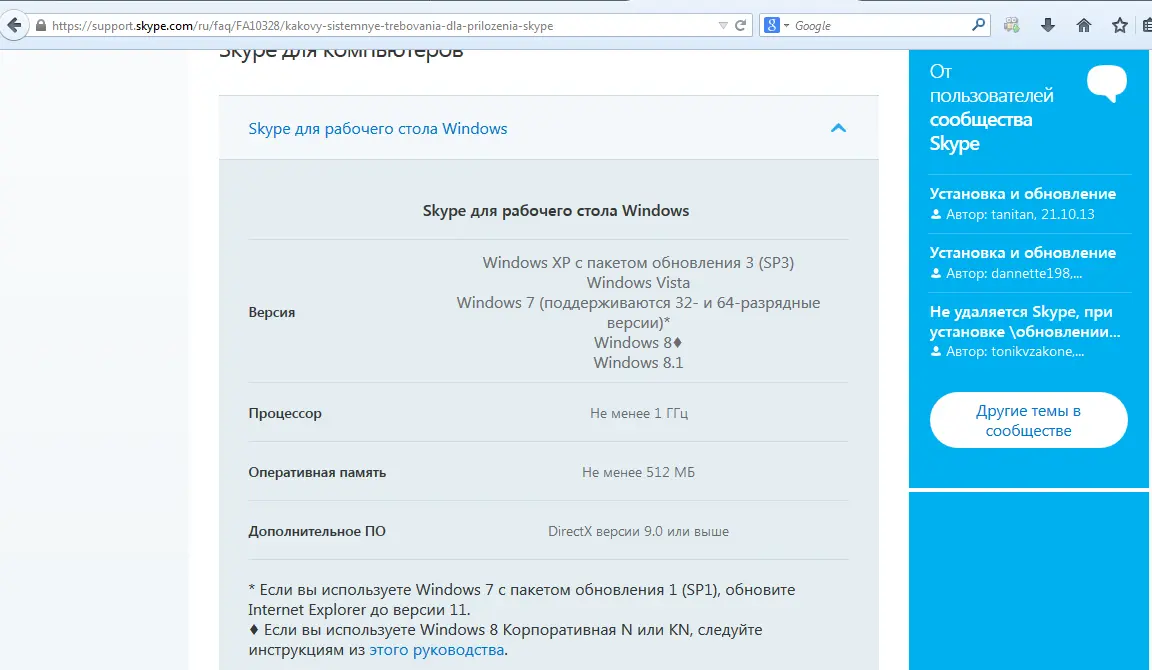Open 'Установка и обновление' topic by dannette198
The image size is (1152, 670).
[1023, 253]
